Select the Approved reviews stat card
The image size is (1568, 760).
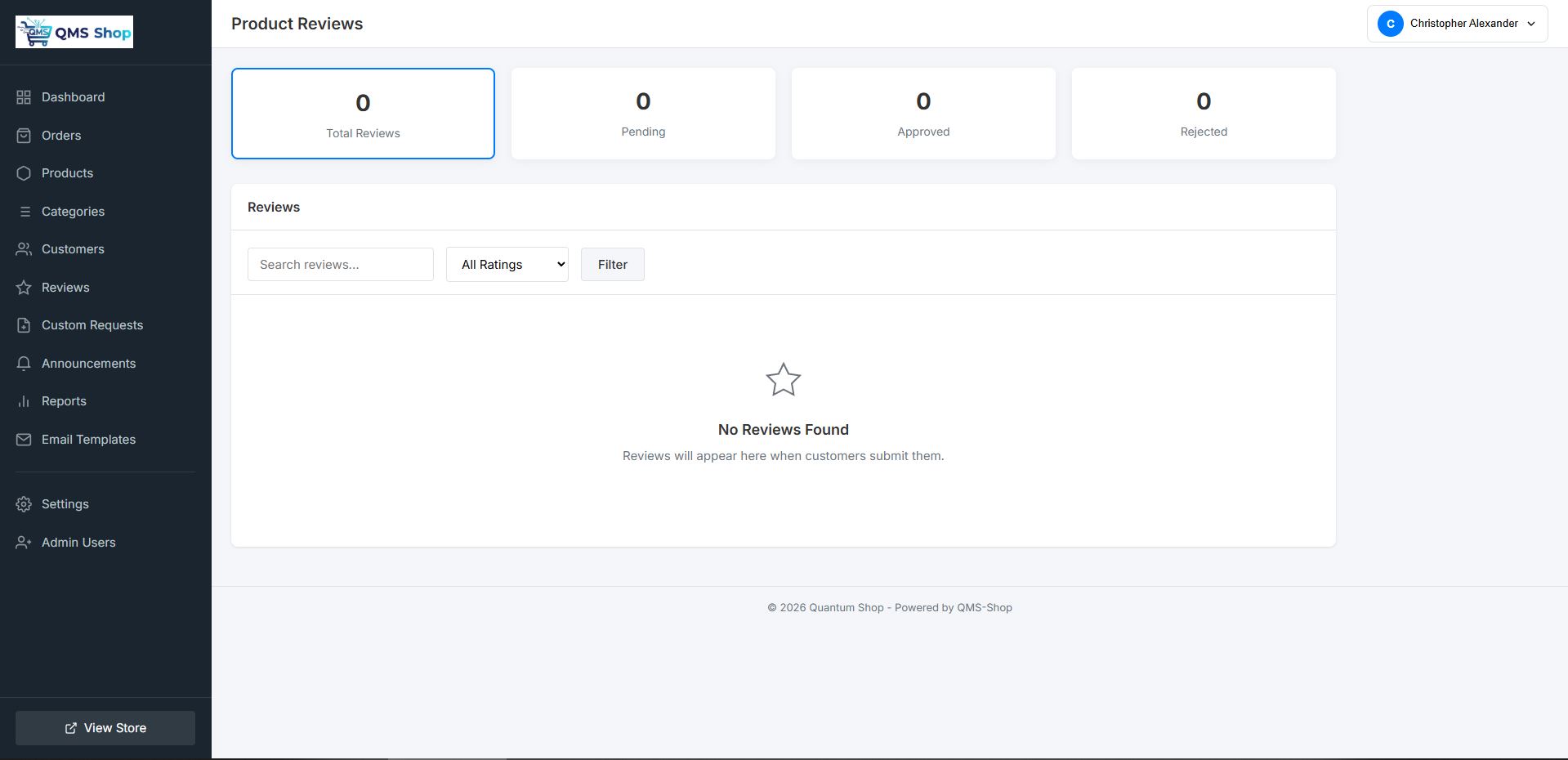923,114
